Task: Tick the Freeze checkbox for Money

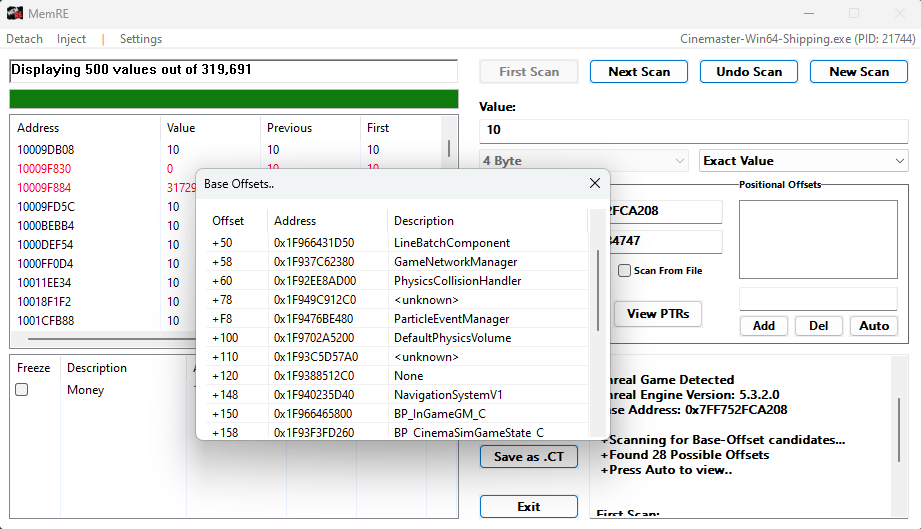Action: (22, 390)
